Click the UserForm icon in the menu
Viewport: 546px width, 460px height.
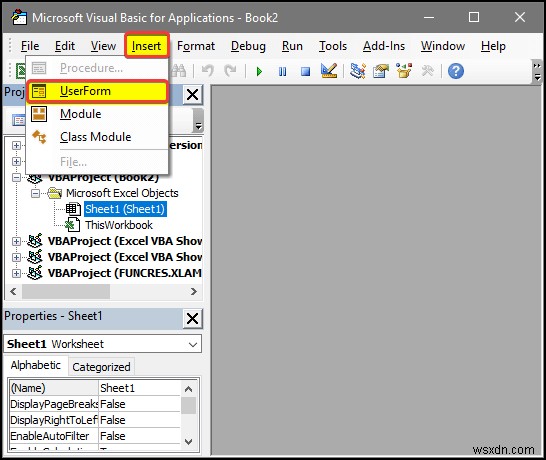pyautogui.click(x=39, y=92)
